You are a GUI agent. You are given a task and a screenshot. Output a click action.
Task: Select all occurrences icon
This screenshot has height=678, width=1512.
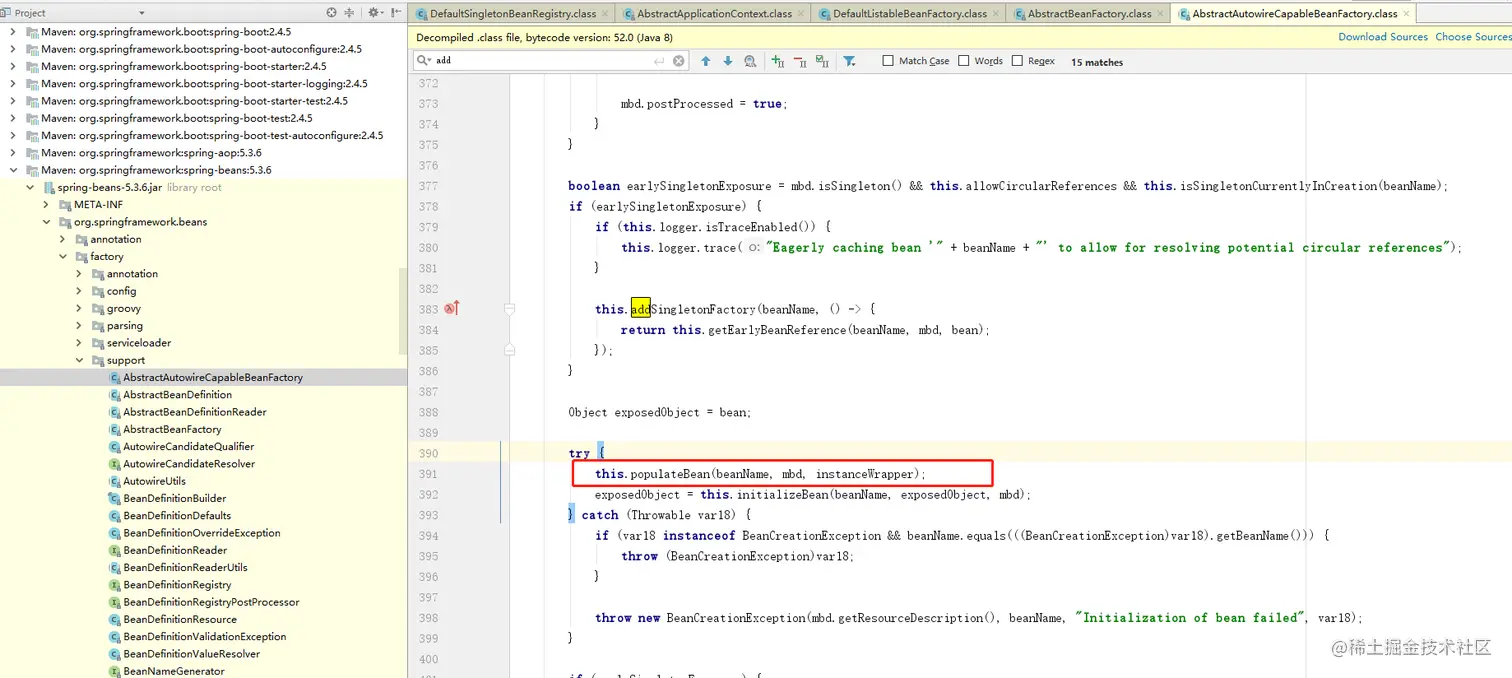point(822,61)
